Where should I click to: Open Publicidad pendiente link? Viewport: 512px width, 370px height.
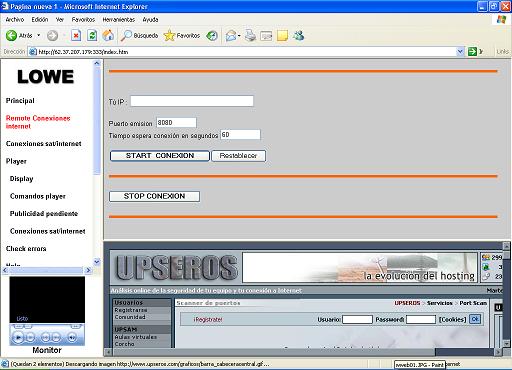pos(44,214)
